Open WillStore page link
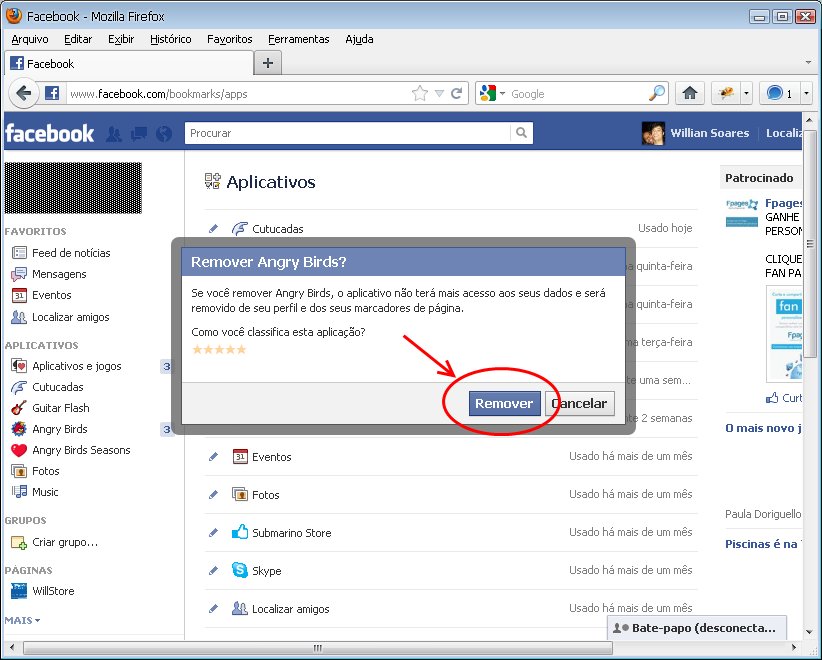The image size is (822, 660). pyautogui.click(x=53, y=591)
